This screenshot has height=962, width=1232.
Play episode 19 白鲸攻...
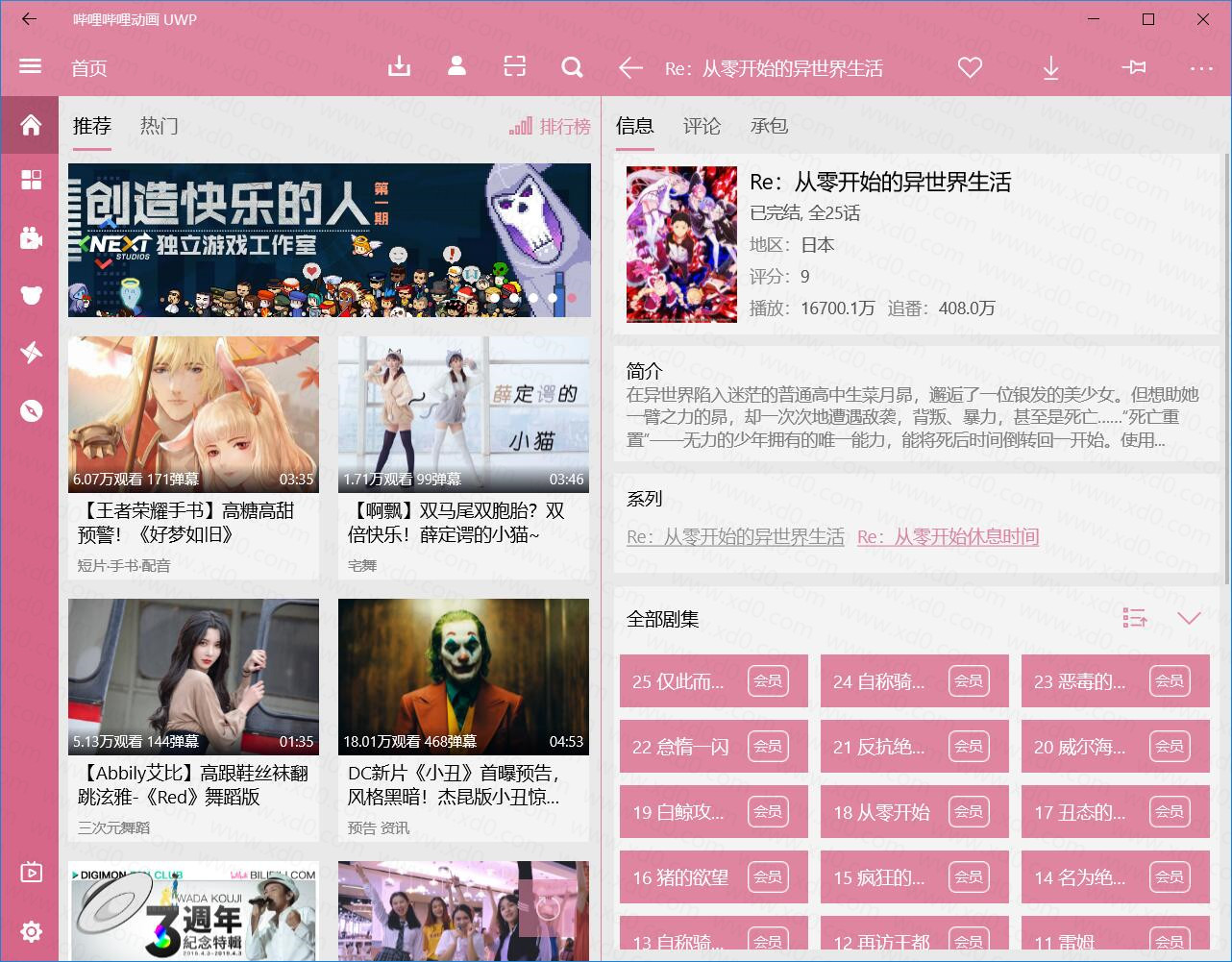pos(714,812)
